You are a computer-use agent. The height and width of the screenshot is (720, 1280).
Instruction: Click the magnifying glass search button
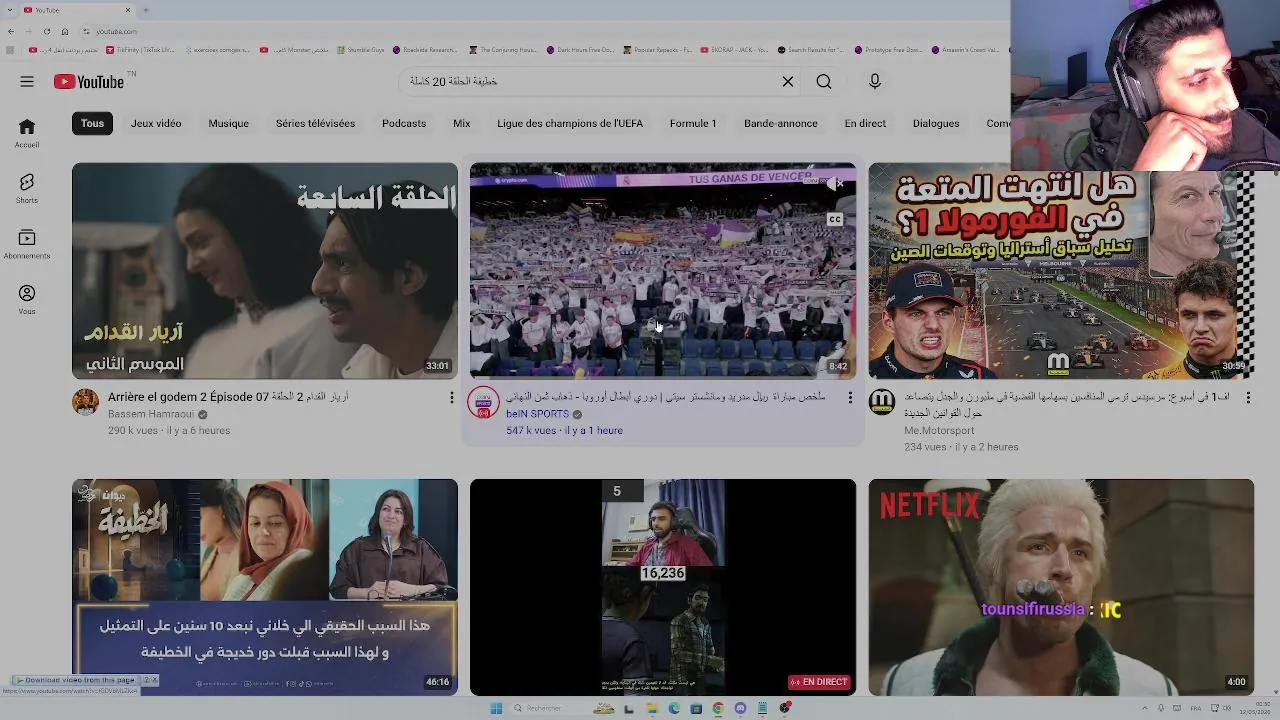(x=824, y=82)
